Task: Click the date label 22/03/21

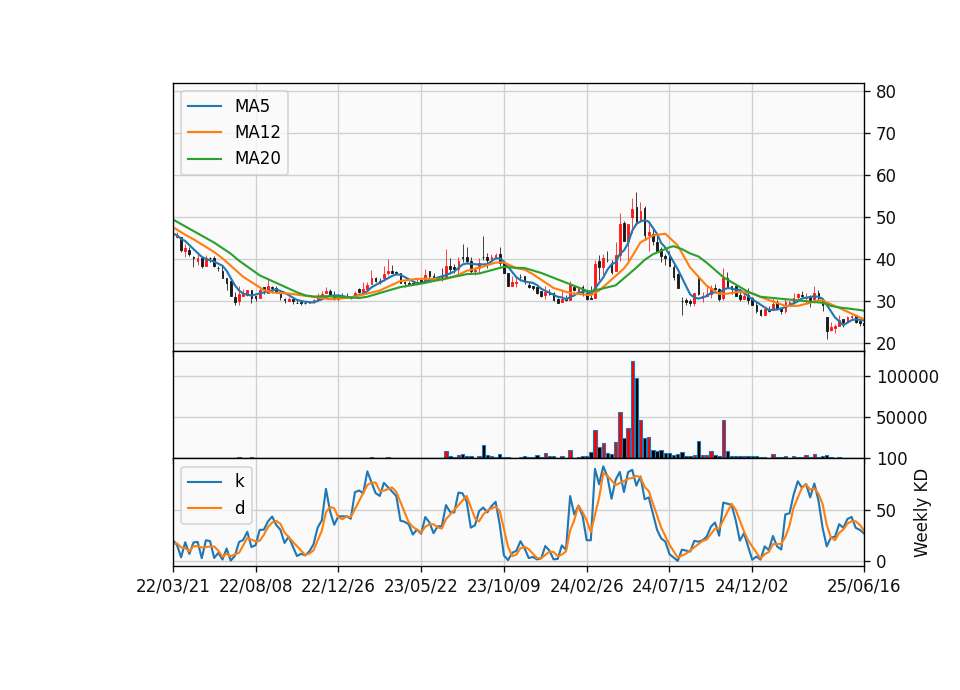Action: [x=173, y=587]
